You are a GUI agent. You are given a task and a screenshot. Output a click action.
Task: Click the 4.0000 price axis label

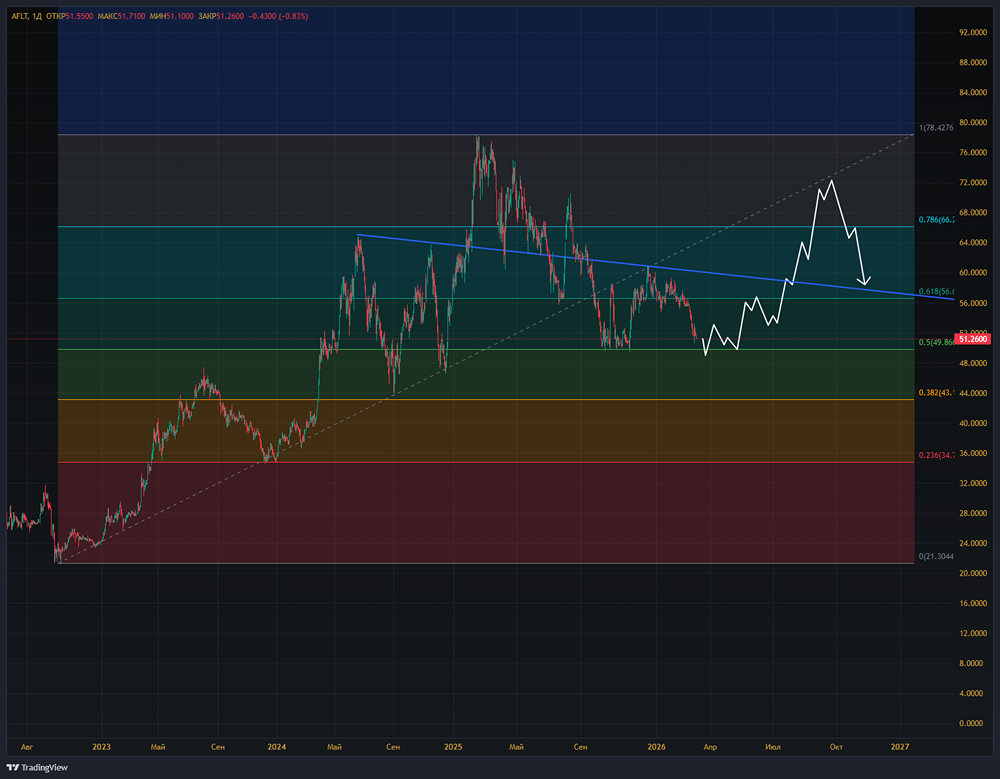[x=973, y=694]
